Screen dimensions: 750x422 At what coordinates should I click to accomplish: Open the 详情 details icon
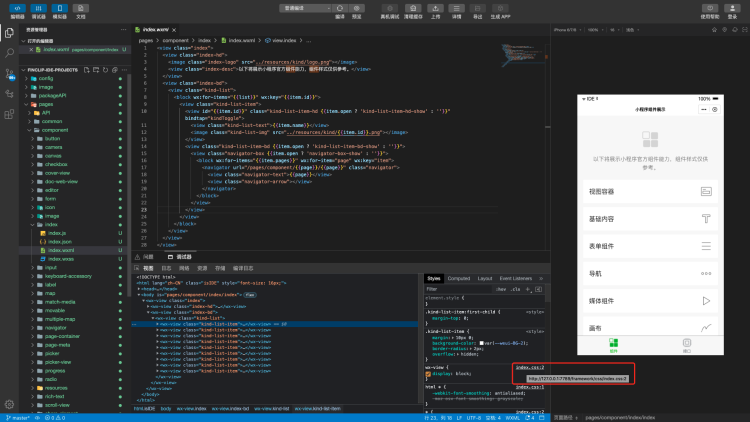tap(456, 8)
